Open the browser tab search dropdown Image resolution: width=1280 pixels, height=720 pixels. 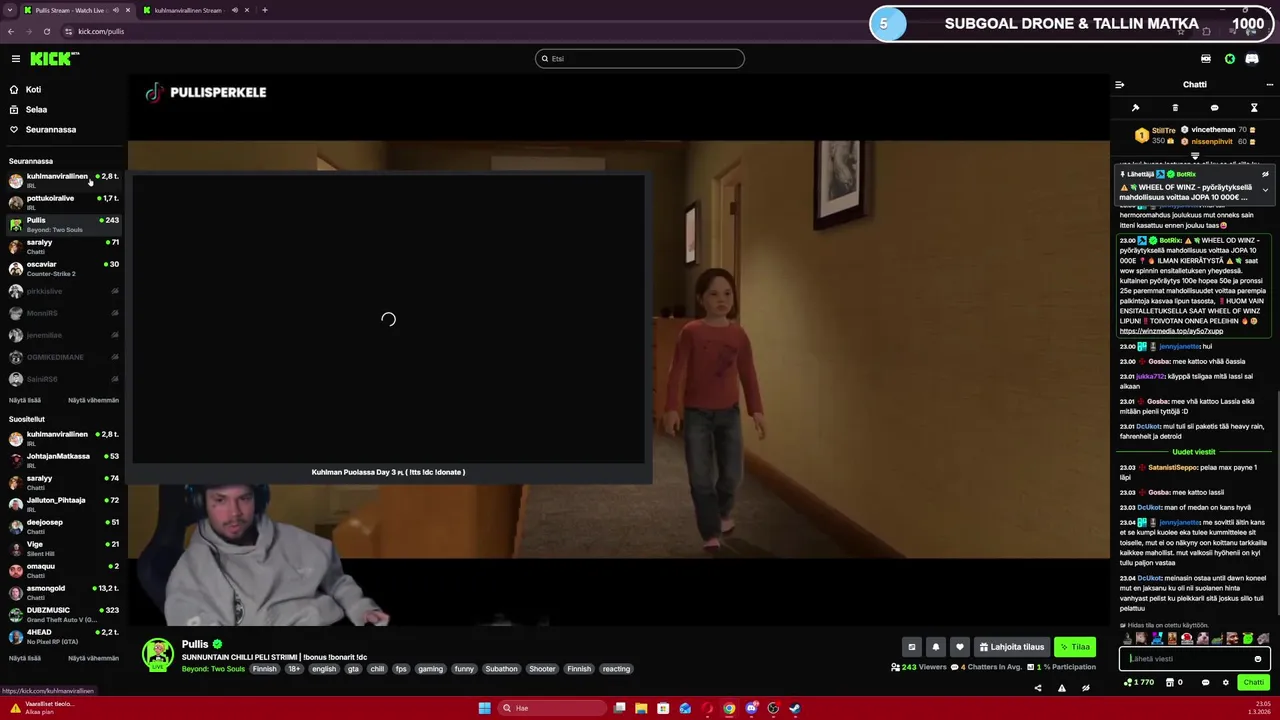[9, 10]
